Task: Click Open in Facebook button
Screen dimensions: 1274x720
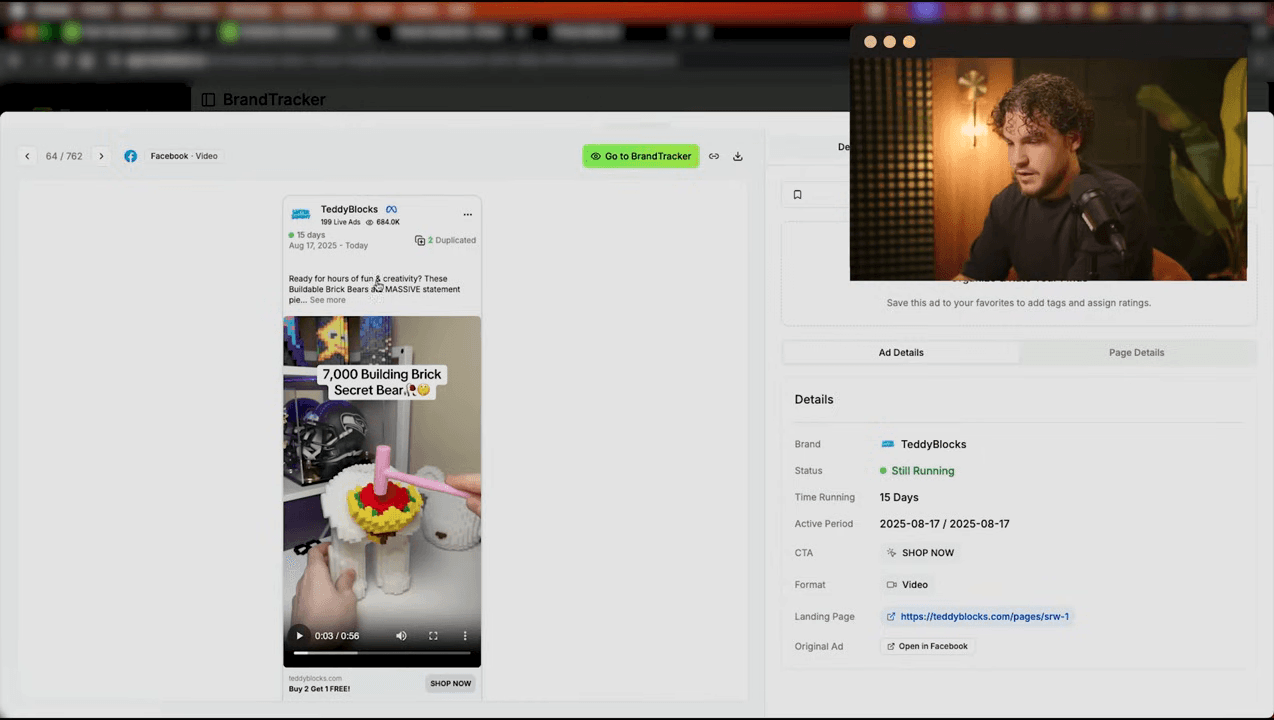Action: tap(927, 646)
